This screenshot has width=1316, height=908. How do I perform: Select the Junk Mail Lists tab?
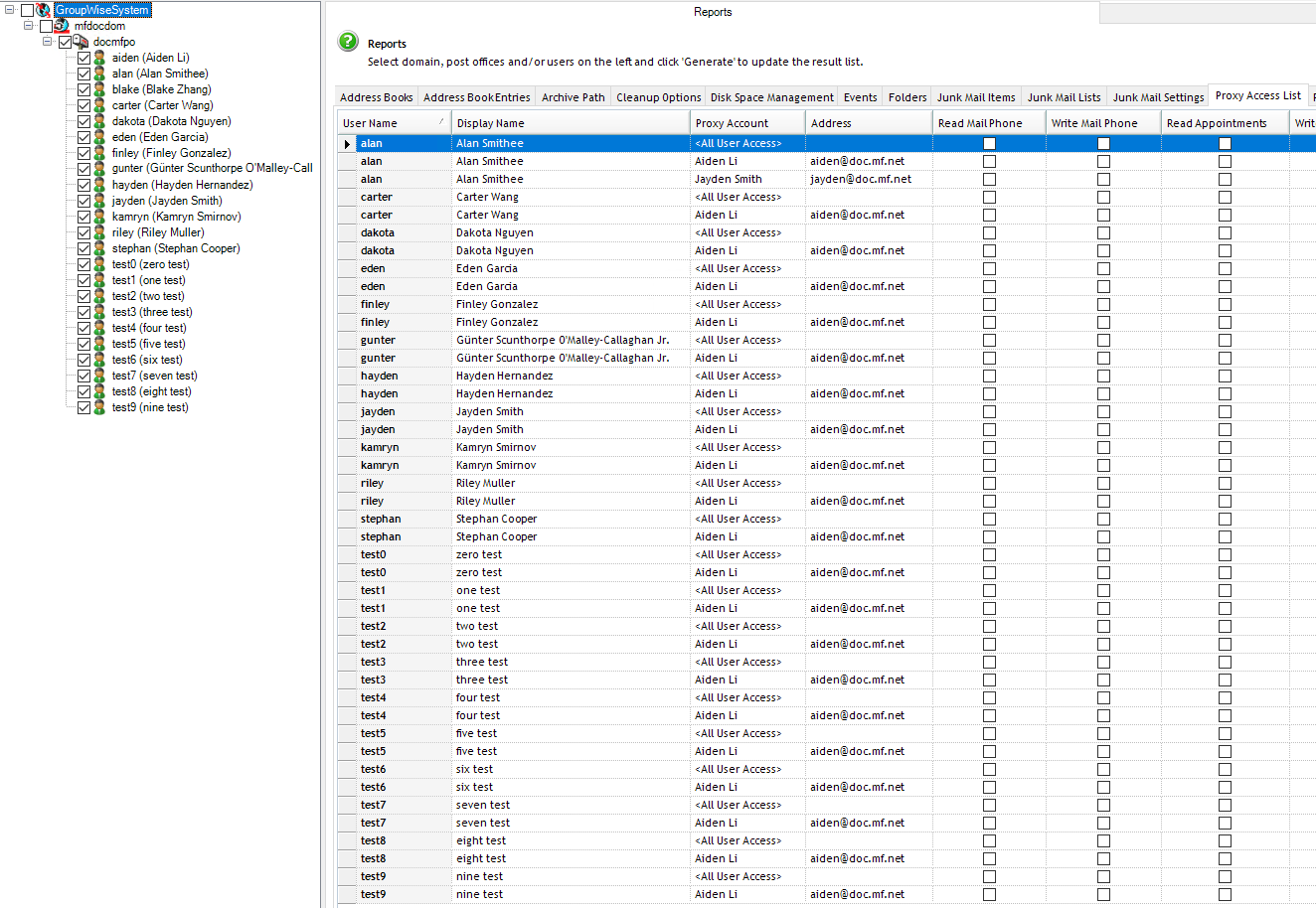click(x=1065, y=97)
